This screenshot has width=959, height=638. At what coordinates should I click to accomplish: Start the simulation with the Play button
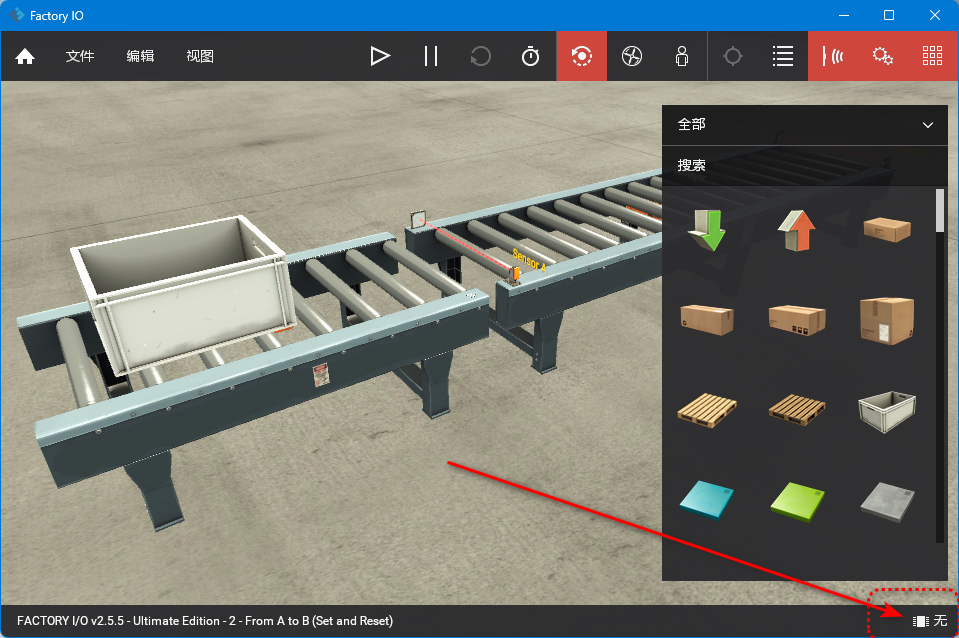[380, 56]
